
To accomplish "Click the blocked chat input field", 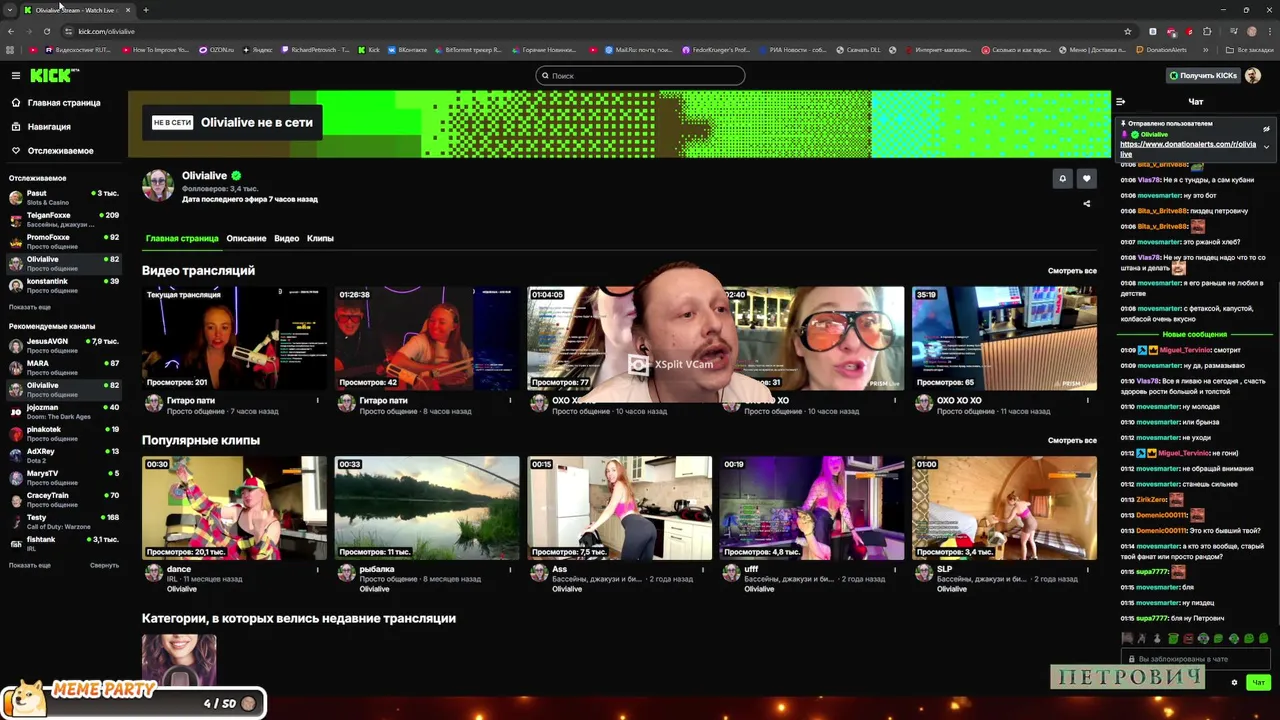I will pyautogui.click(x=1196, y=659).
